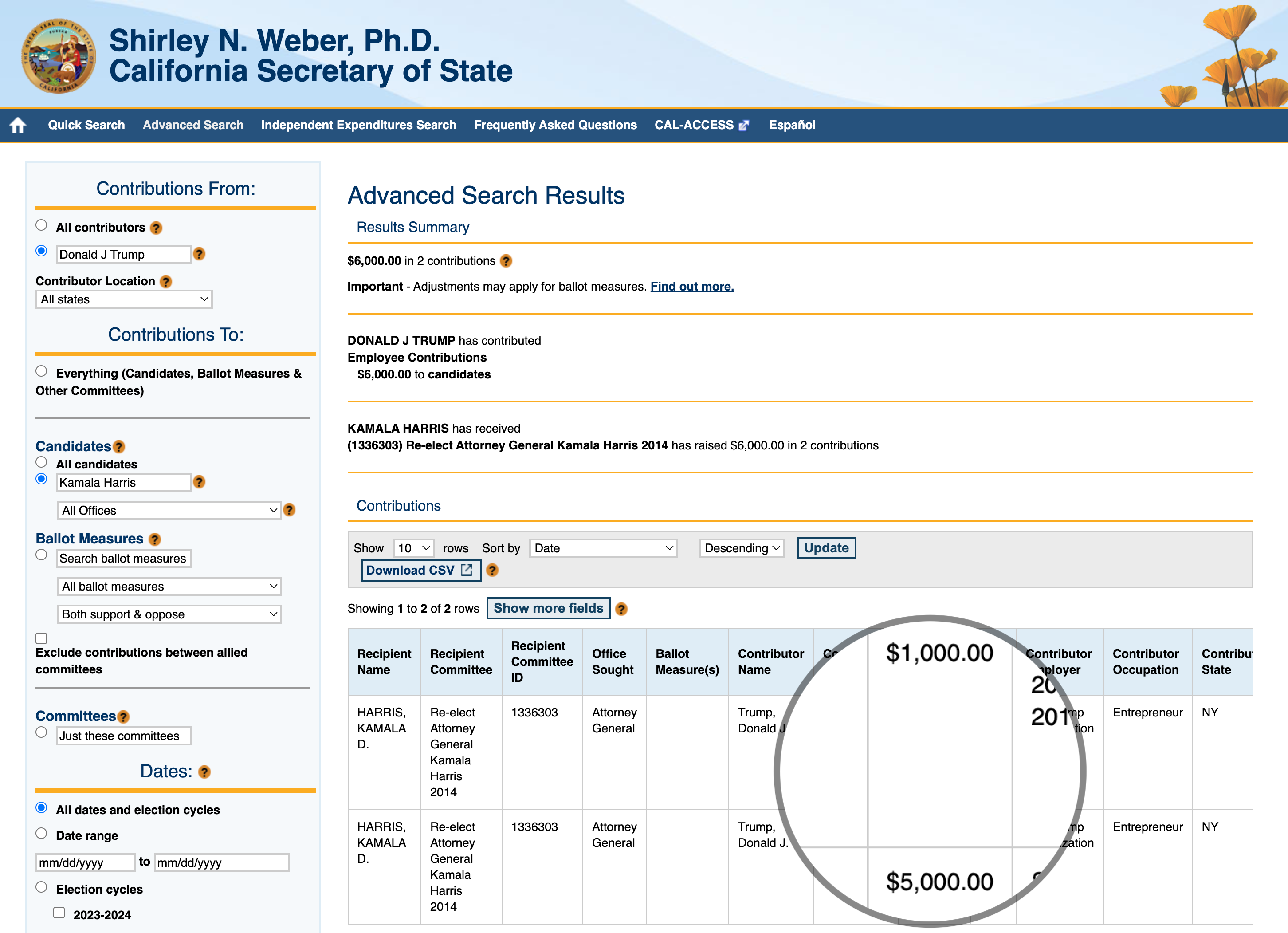Open the All Offices dropdown

[x=169, y=510]
